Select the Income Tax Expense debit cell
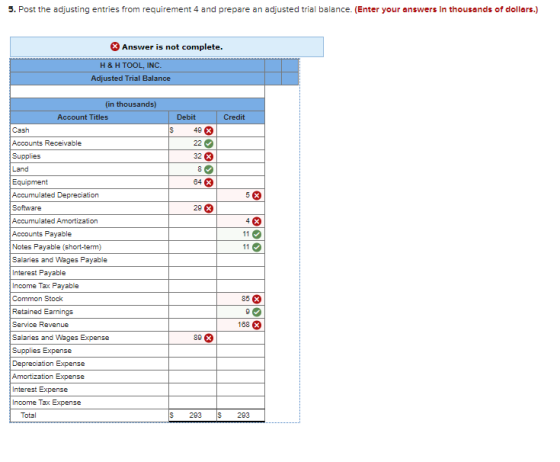Viewport: 560px width, 462px height. [192, 402]
